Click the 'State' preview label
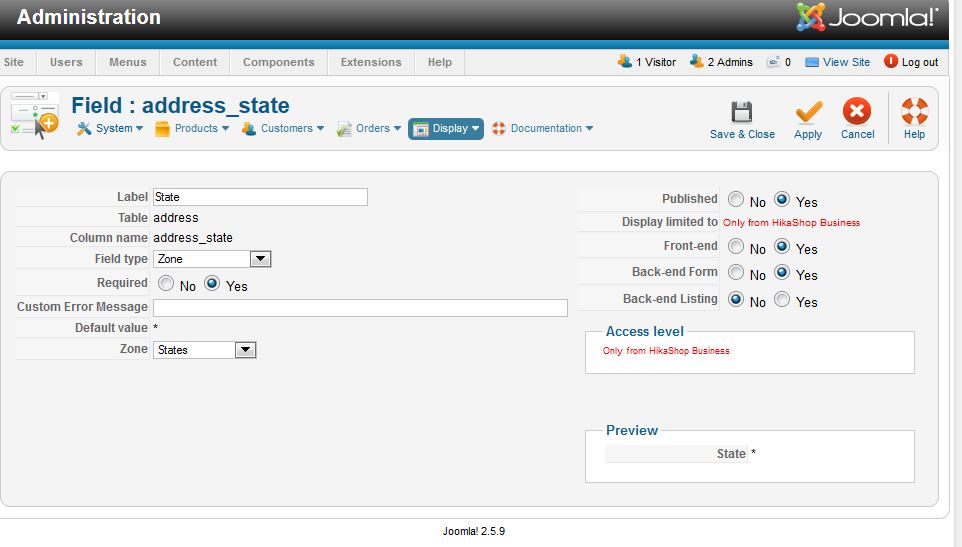Image resolution: width=962 pixels, height=547 pixels. [731, 454]
